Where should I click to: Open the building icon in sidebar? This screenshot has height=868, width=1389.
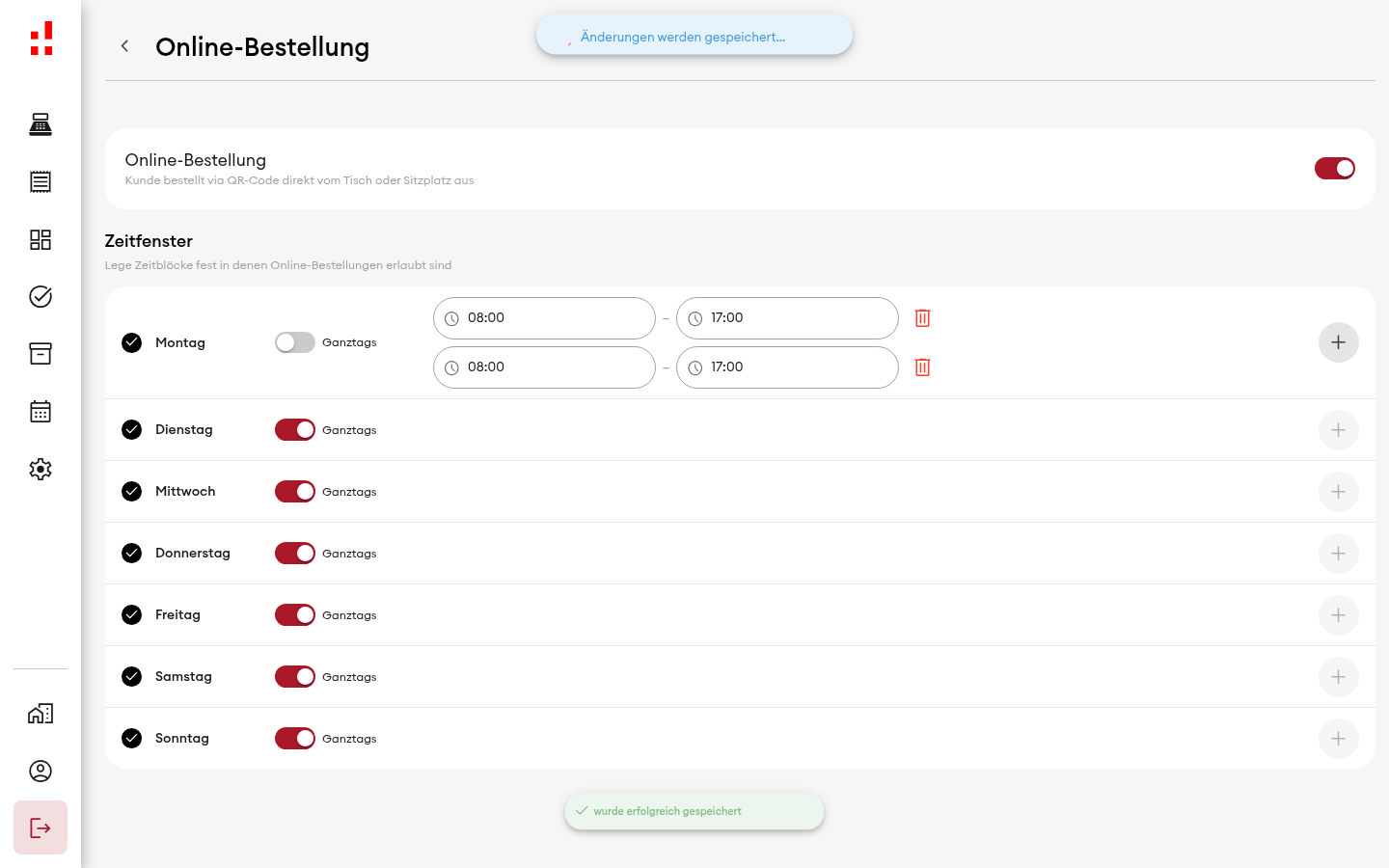click(x=41, y=714)
